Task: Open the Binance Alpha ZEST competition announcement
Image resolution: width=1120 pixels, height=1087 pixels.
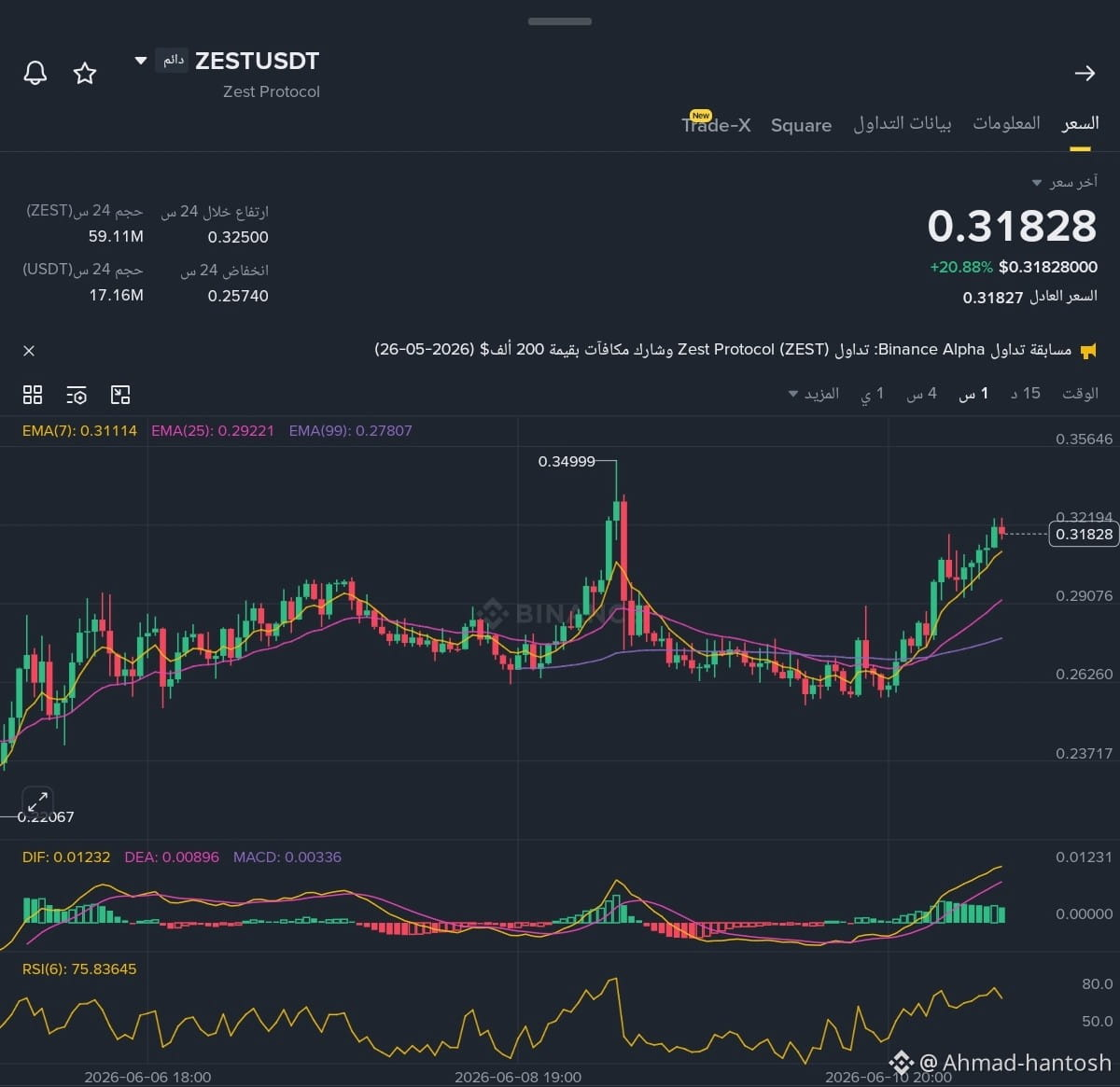Action: [722, 350]
